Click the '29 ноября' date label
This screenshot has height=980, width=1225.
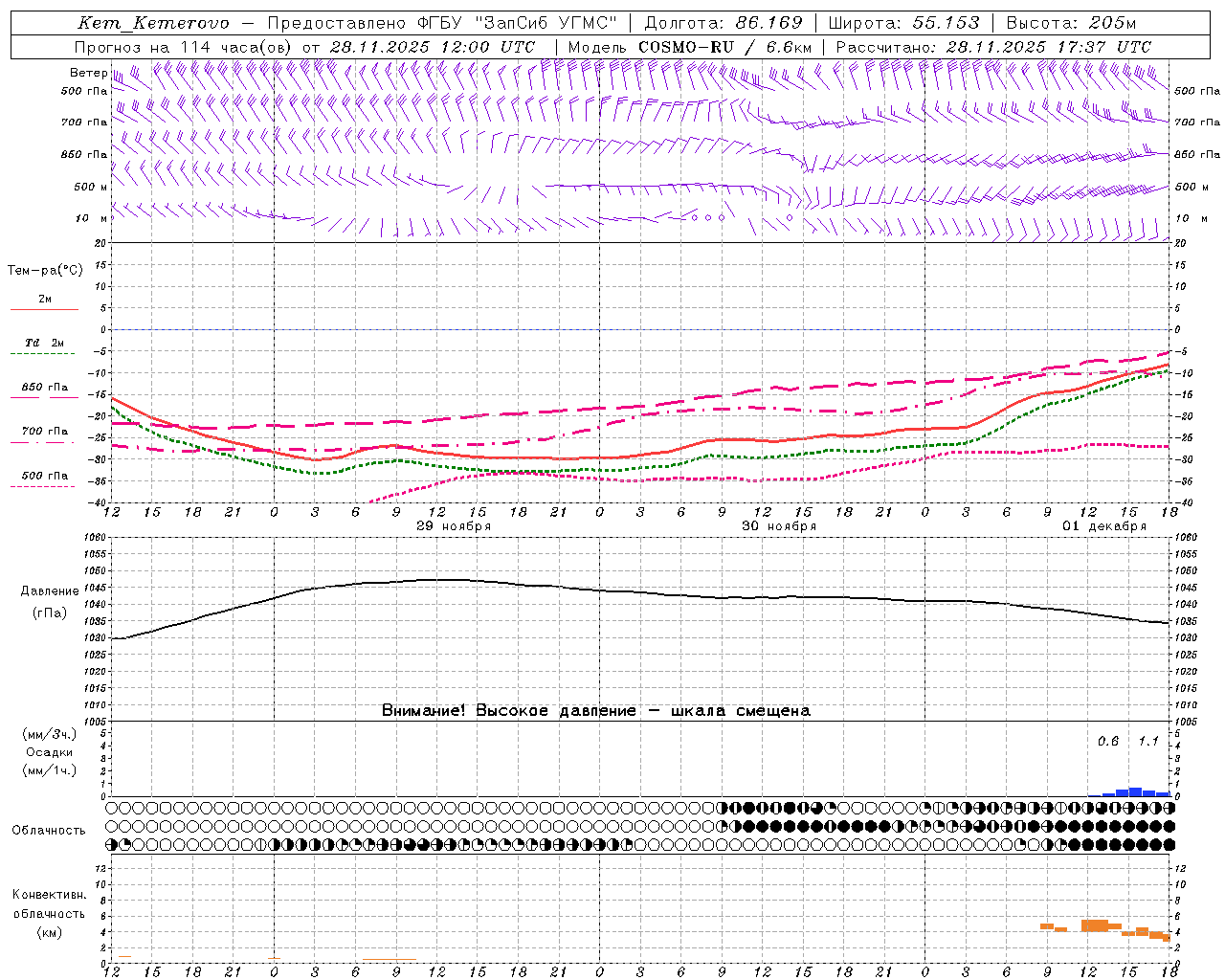(454, 526)
